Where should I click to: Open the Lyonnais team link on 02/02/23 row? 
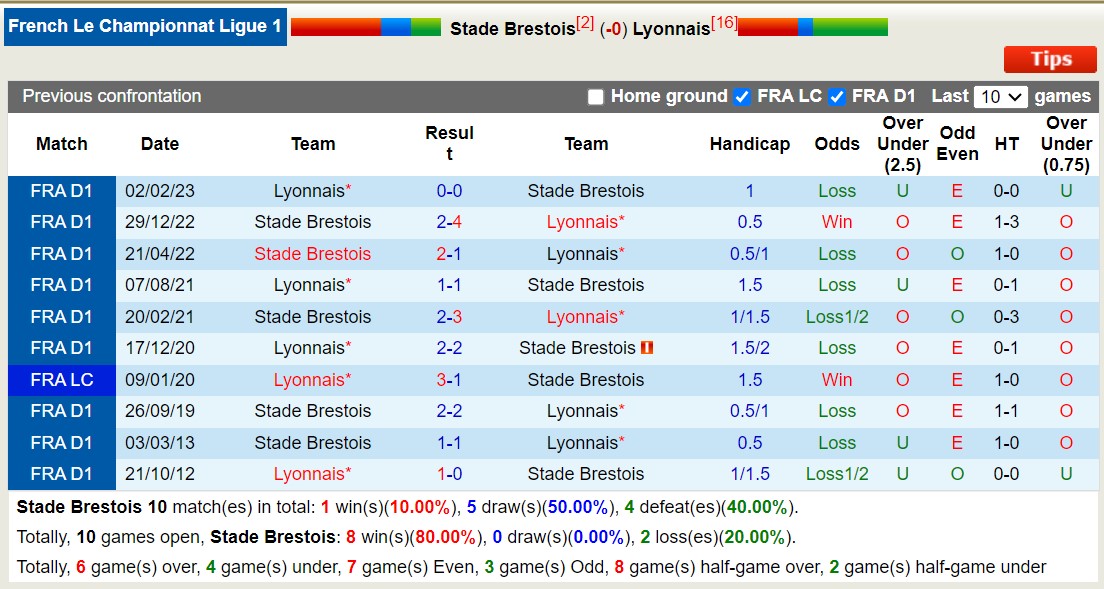[312, 190]
